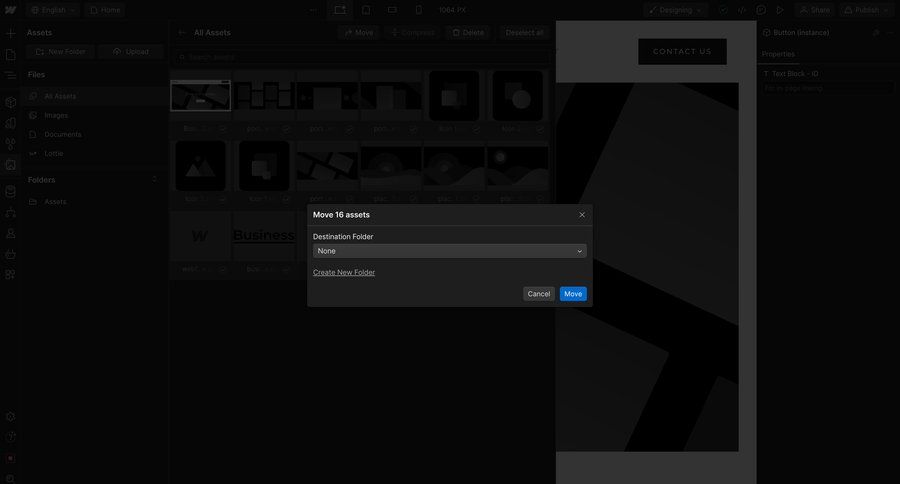900x484 pixels.
Task: Open the Add elements panel
Action: pos(10,33)
